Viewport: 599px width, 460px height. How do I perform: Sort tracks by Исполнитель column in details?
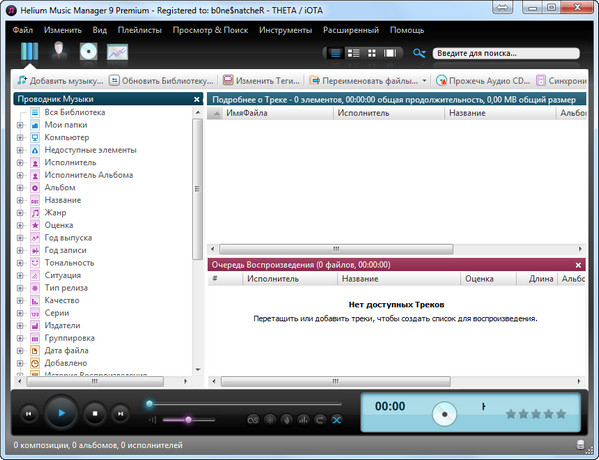tap(389, 113)
